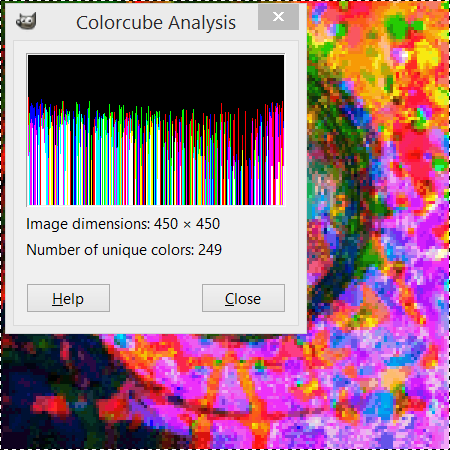Click the "Colorcube Analysis" window title

(x=156, y=23)
